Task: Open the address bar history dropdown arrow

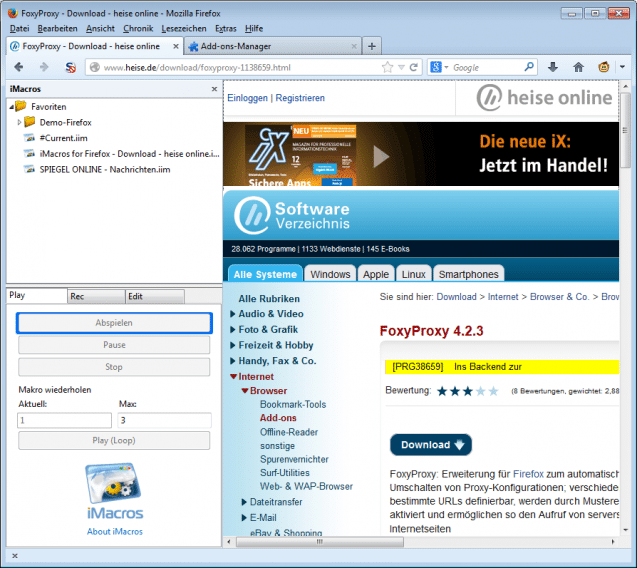Action: (401, 67)
